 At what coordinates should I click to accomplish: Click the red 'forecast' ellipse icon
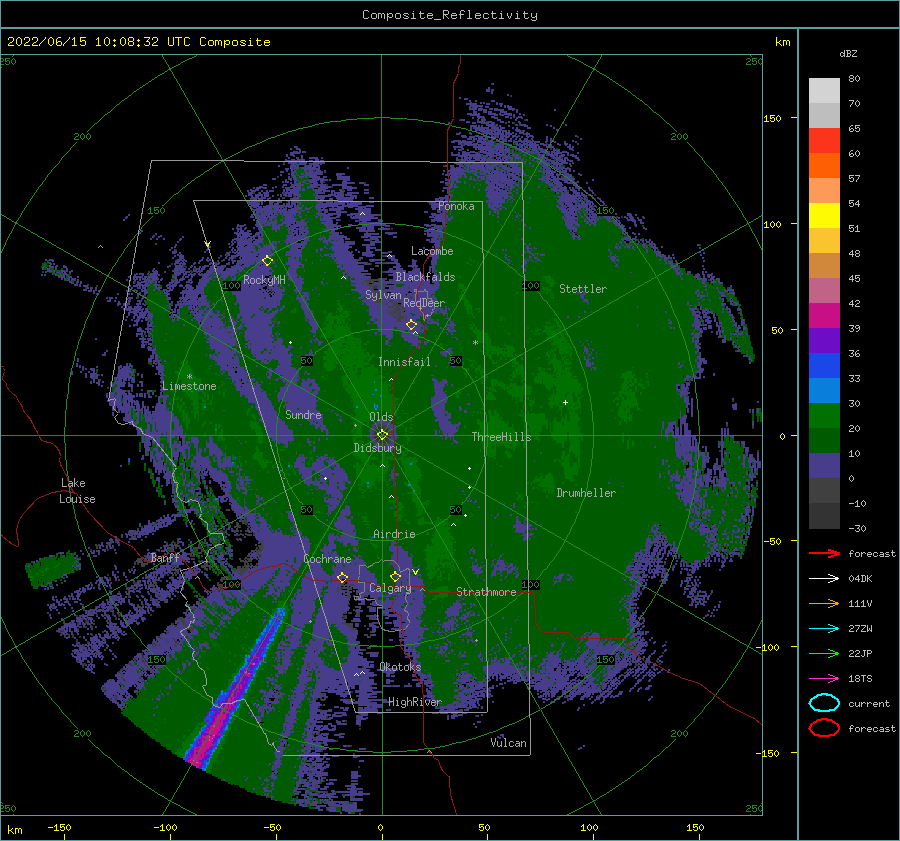(x=824, y=728)
